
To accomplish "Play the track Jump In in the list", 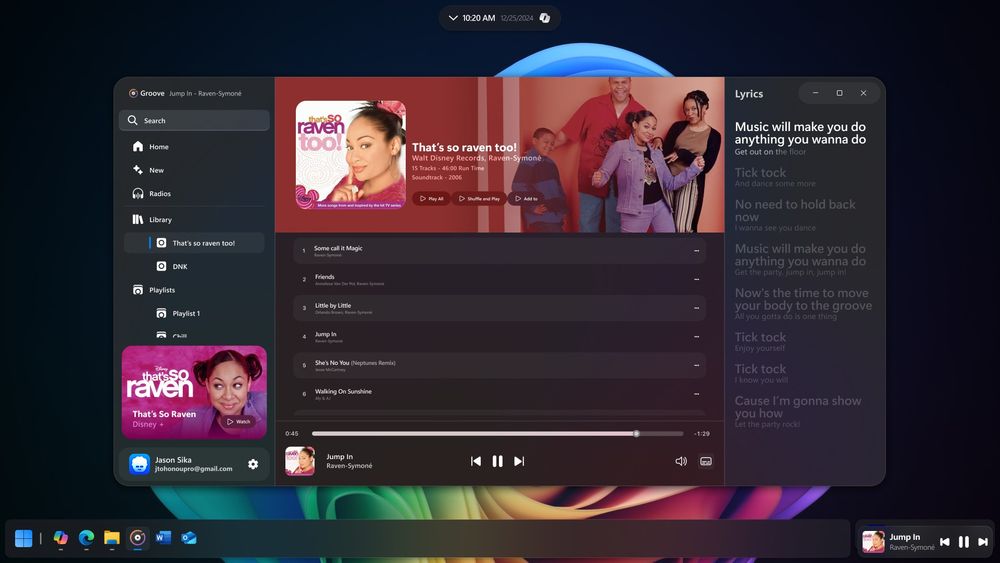I will click(499, 337).
